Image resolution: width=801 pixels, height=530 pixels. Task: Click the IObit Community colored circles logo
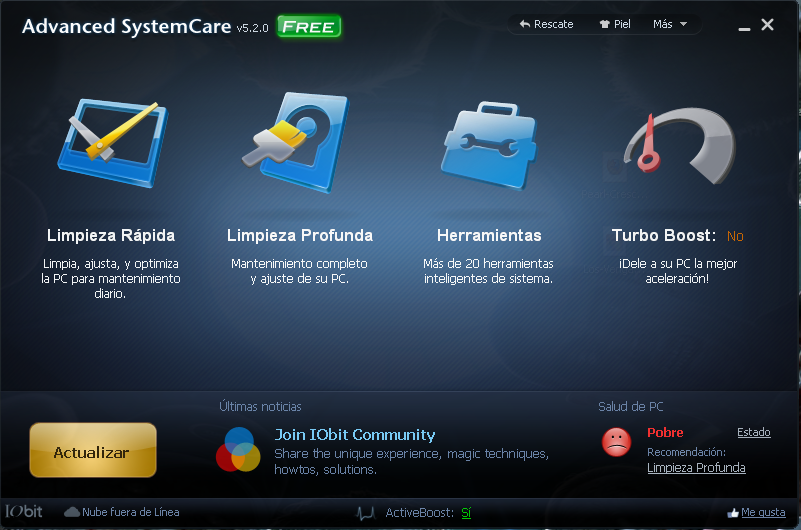238,449
